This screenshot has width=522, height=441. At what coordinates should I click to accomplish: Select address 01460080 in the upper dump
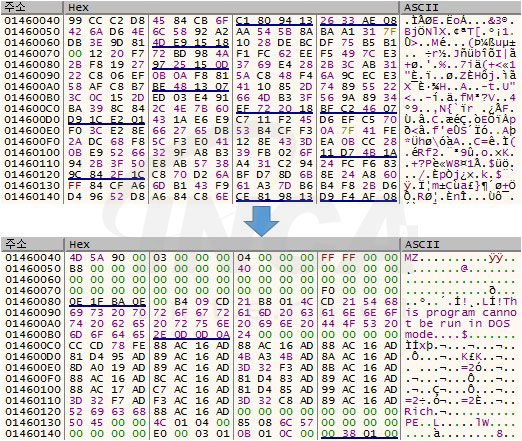click(x=32, y=65)
